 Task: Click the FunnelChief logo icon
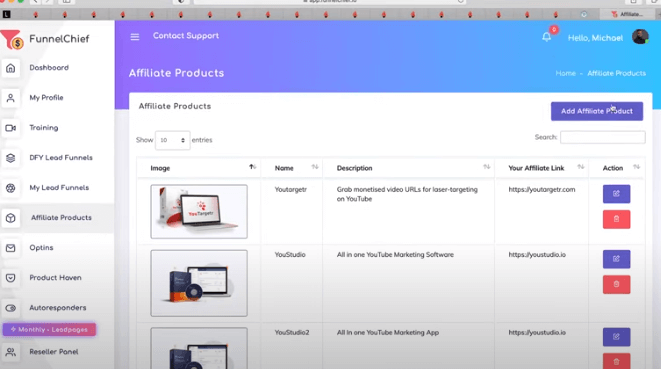pos(11,39)
